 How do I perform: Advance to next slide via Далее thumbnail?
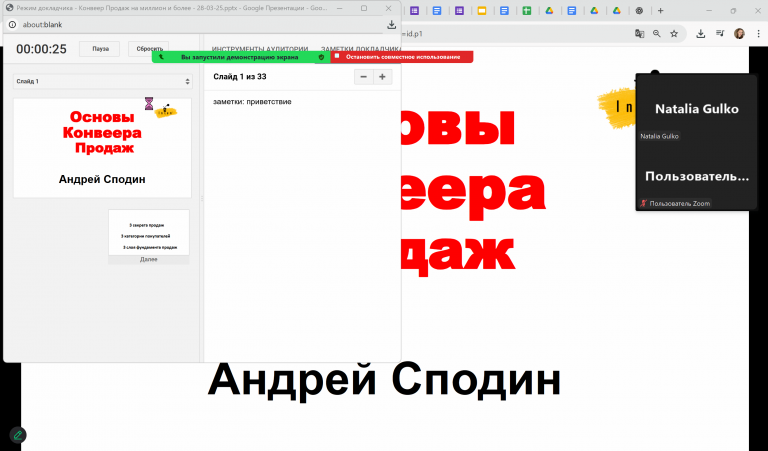tap(148, 237)
